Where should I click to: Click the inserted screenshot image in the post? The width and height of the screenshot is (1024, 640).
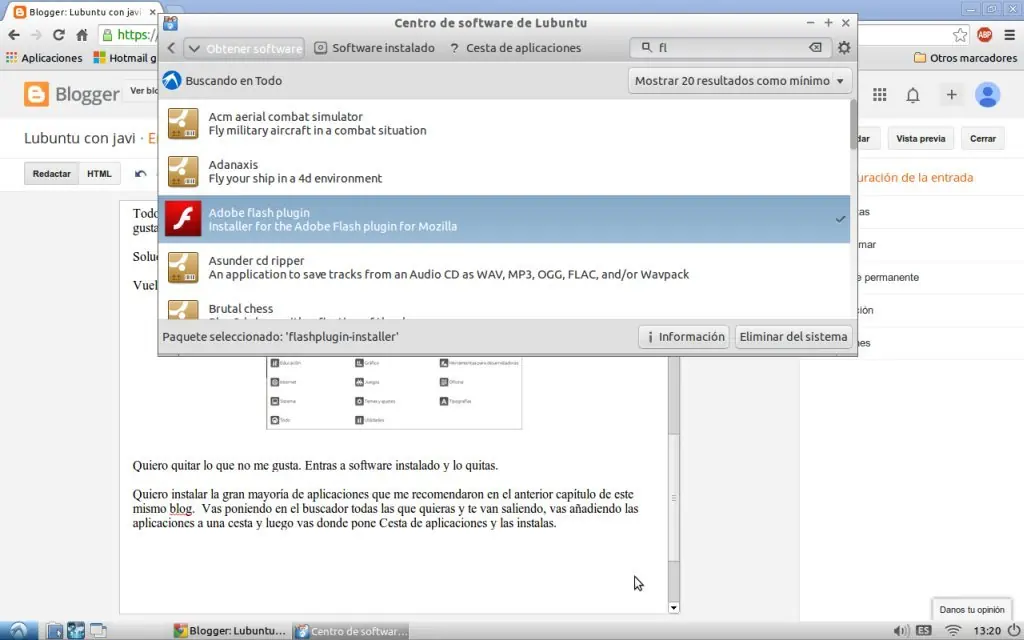tap(394, 392)
